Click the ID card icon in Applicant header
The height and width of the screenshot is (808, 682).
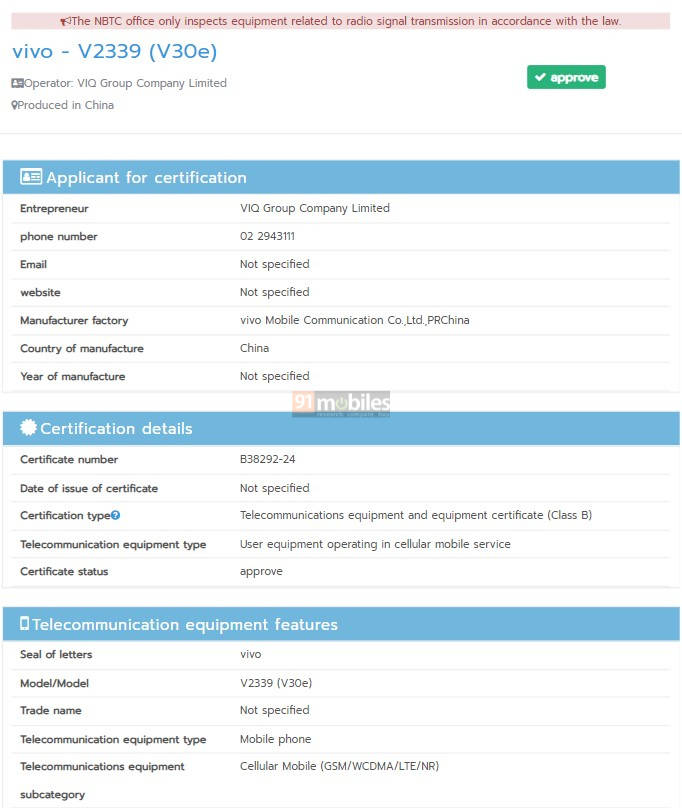click(x=31, y=177)
